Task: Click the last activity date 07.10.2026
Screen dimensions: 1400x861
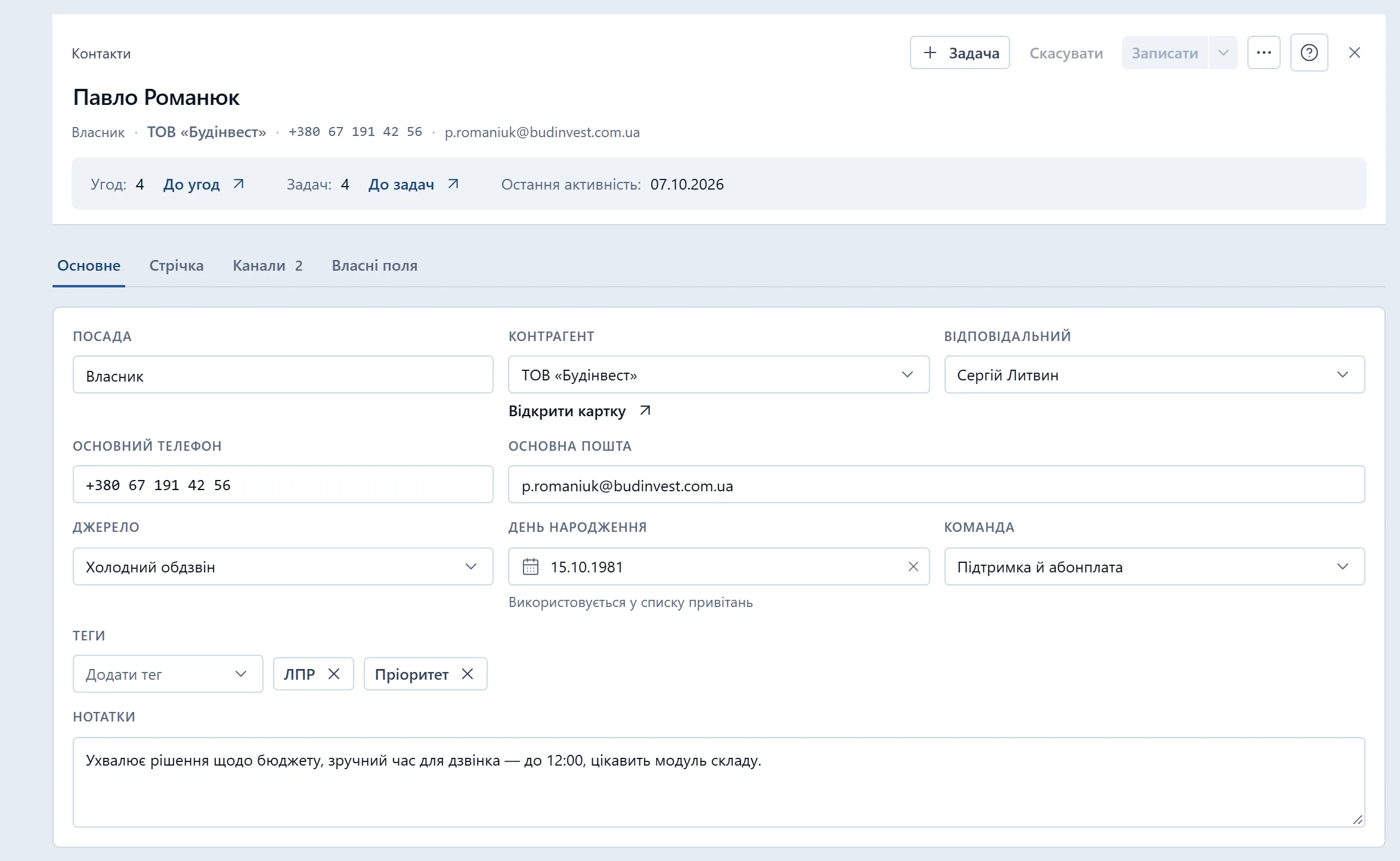Action: (x=687, y=184)
